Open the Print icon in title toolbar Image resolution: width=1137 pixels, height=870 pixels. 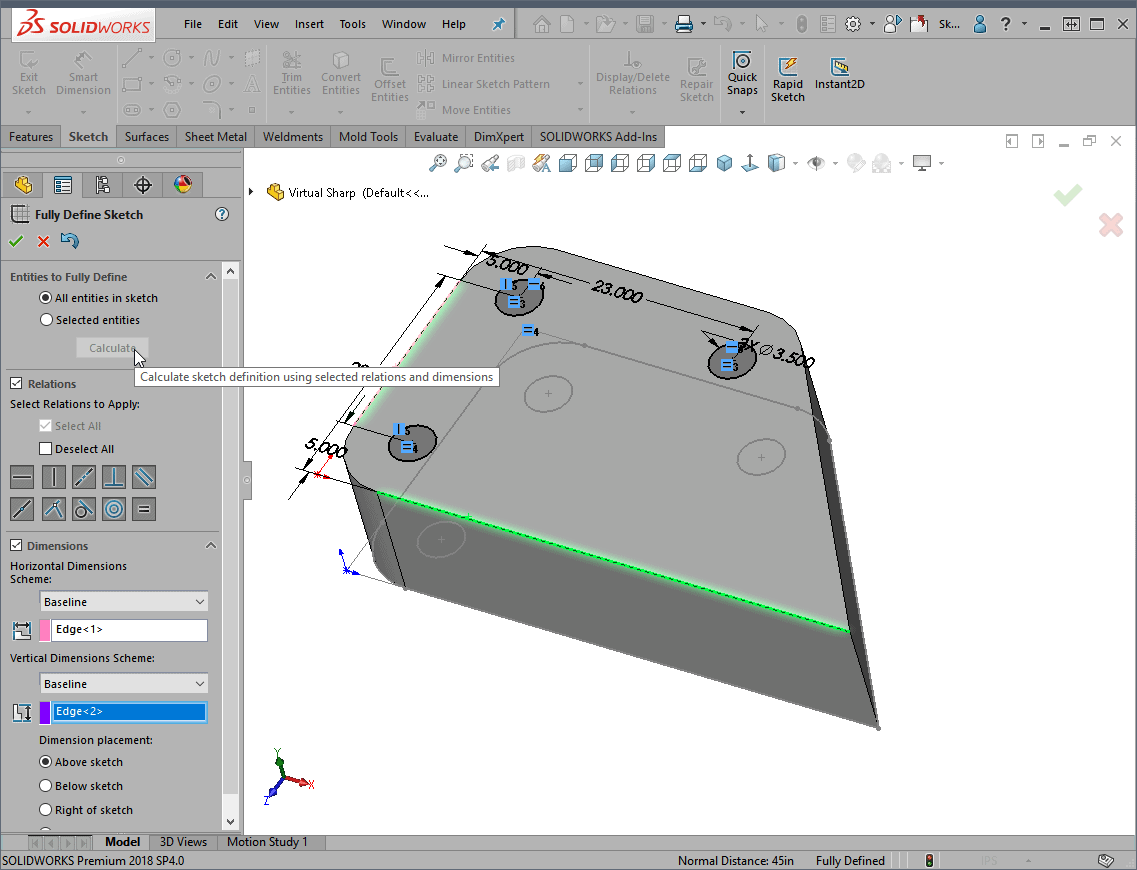point(683,24)
